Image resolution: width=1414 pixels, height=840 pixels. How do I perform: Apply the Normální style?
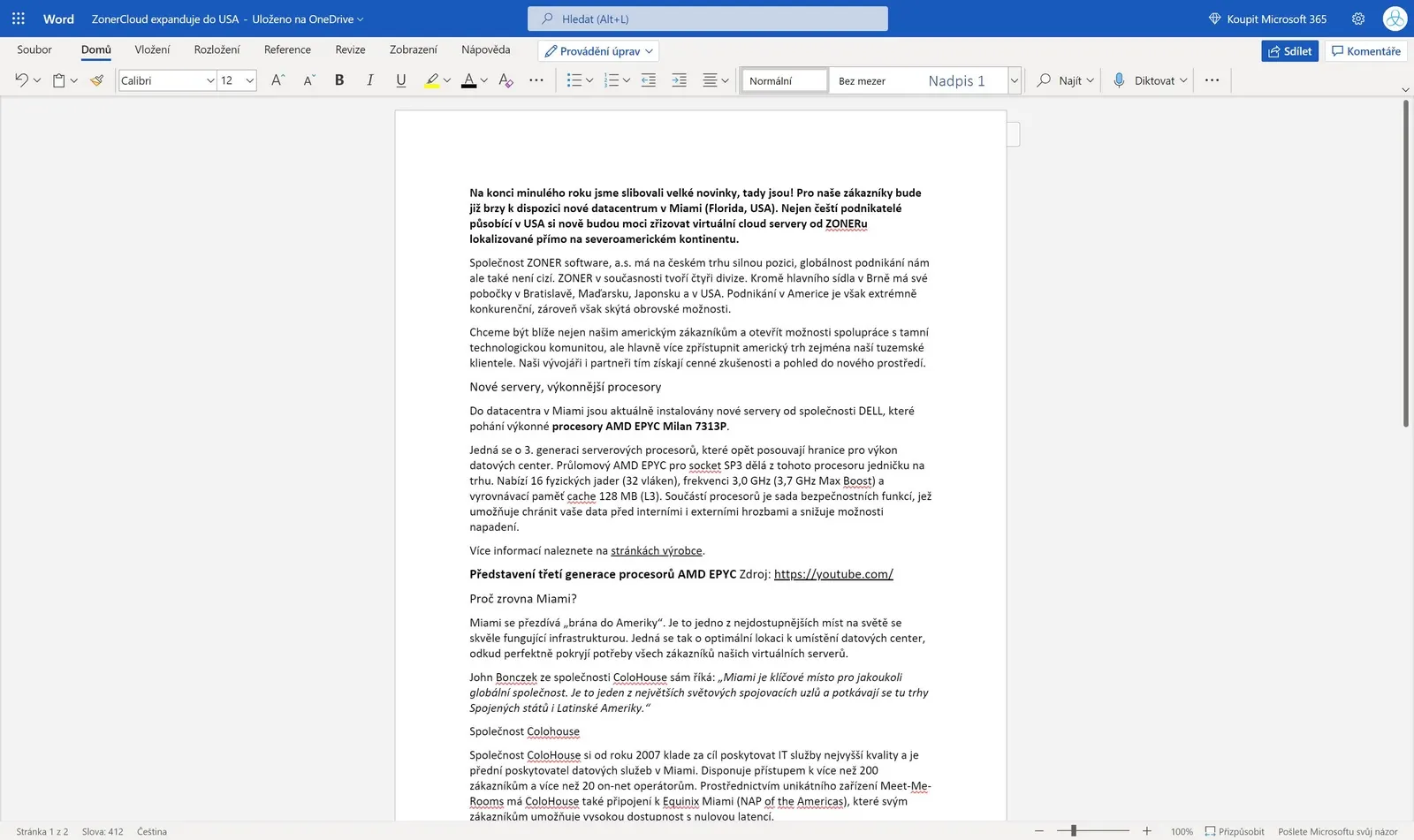point(785,80)
